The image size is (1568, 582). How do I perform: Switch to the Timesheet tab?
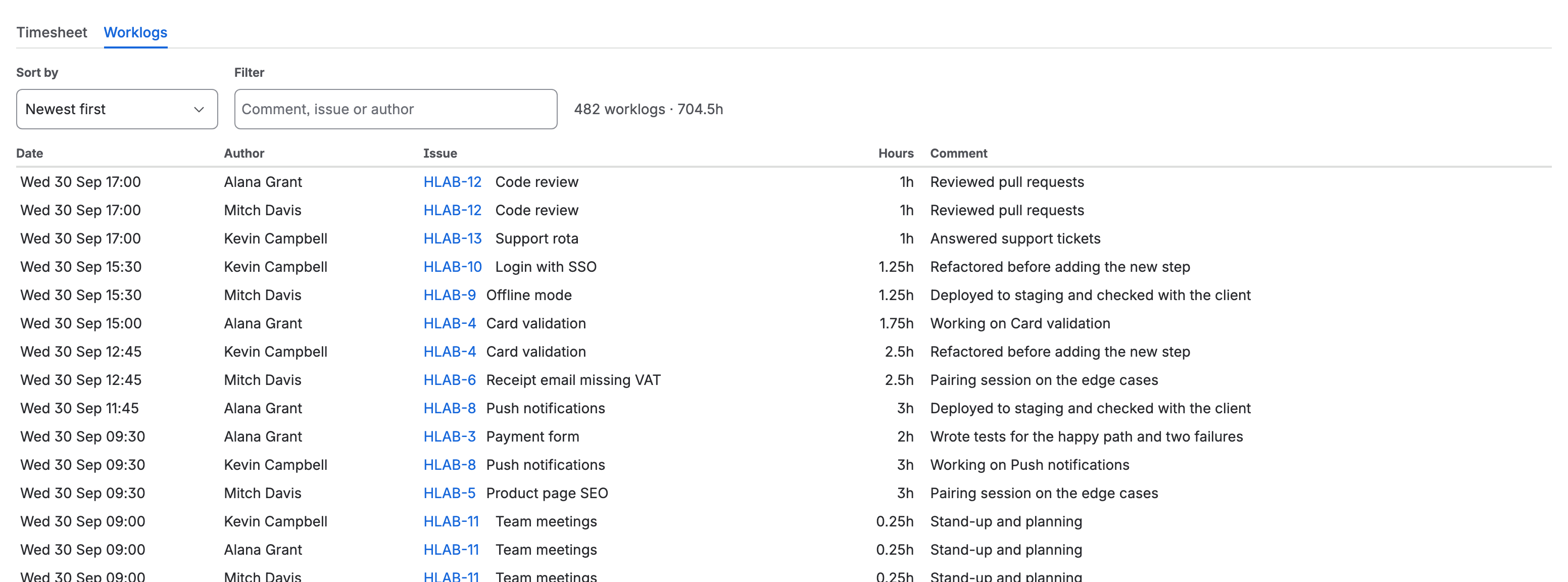point(52,32)
